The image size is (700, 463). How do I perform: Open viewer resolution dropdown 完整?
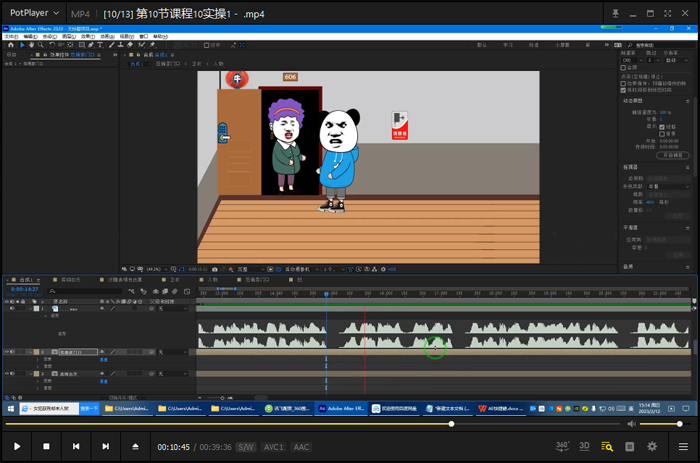[251, 269]
